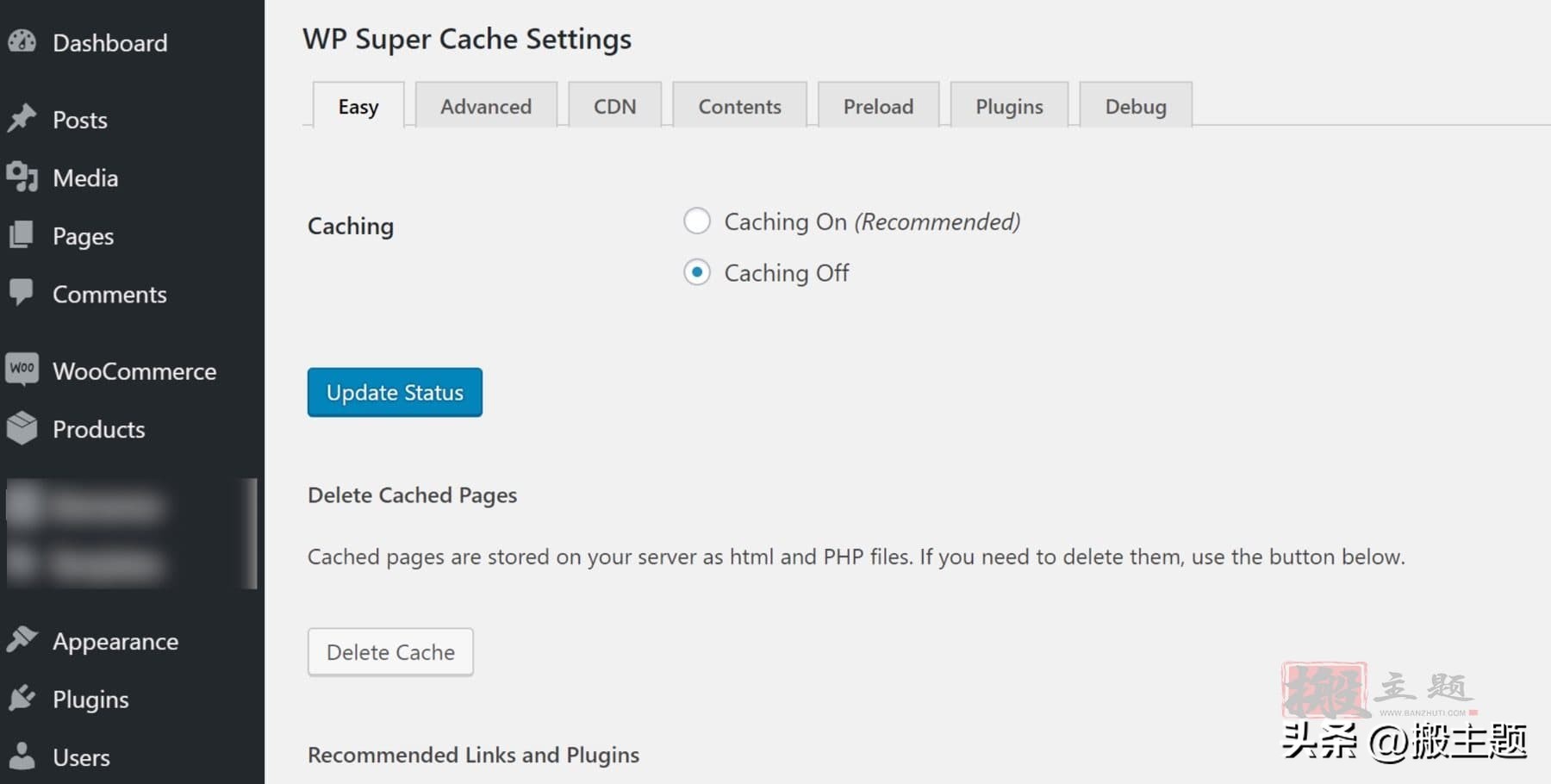Screen dimensions: 1551x784
Task: Switch to the Advanced tab
Action: tap(486, 106)
